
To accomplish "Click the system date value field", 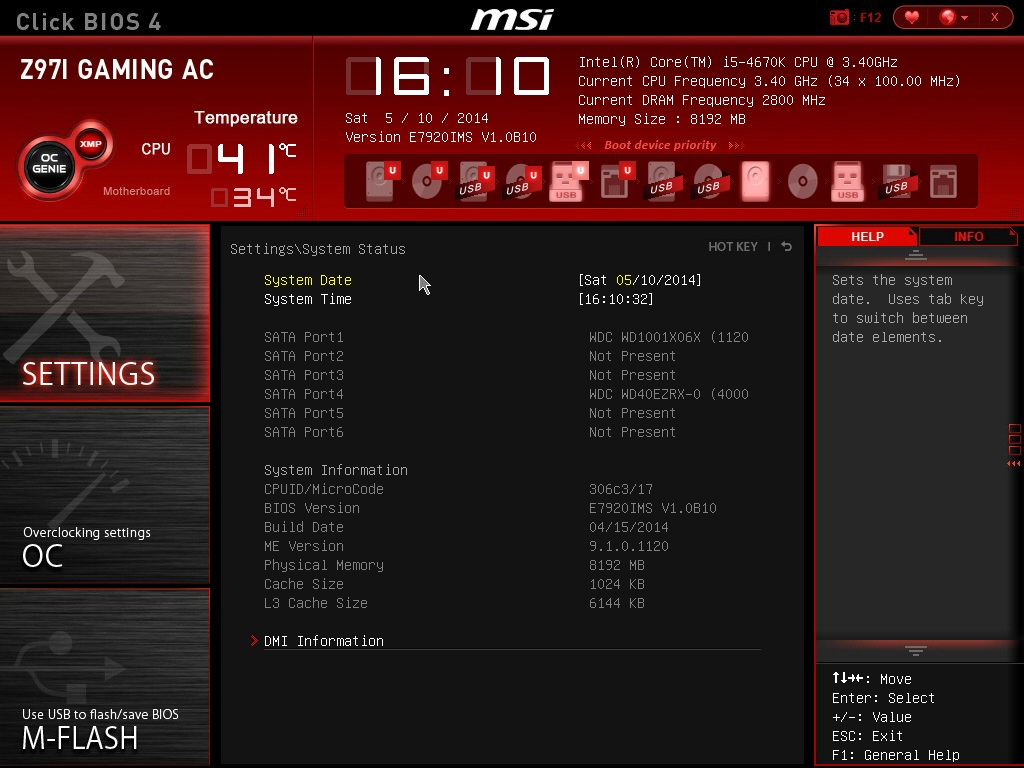I will [x=640, y=280].
